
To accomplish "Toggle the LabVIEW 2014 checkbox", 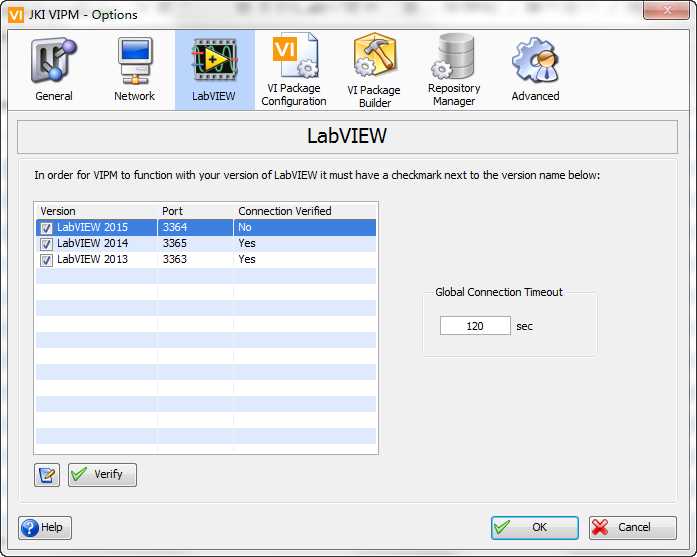I will coord(46,244).
